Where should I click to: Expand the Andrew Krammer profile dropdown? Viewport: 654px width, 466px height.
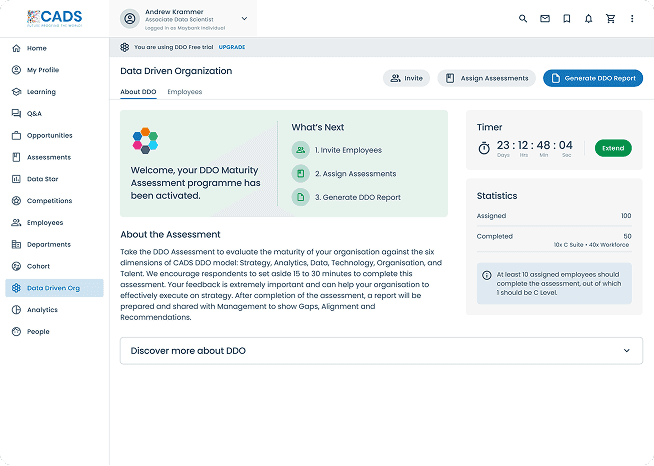(245, 18)
